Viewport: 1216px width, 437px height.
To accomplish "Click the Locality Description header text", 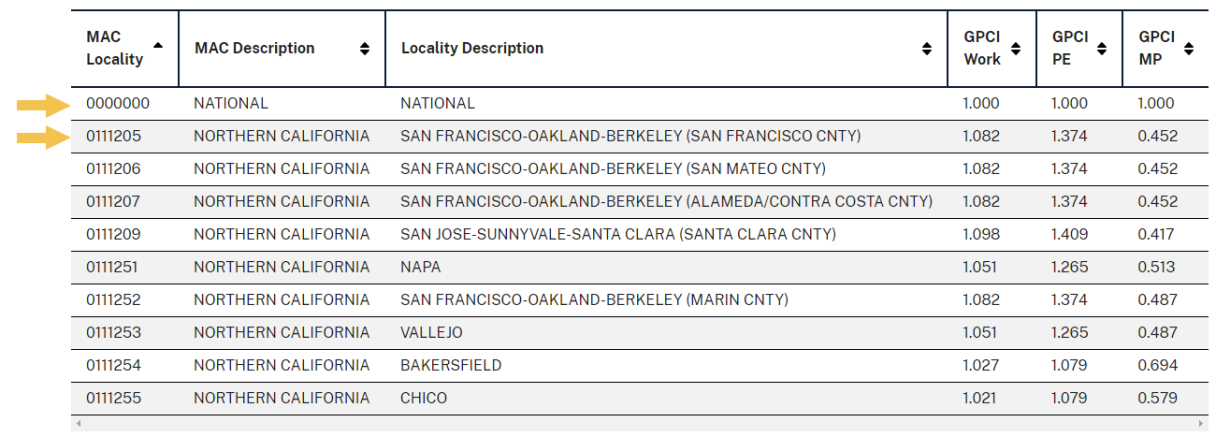I will pyautogui.click(x=472, y=48).
